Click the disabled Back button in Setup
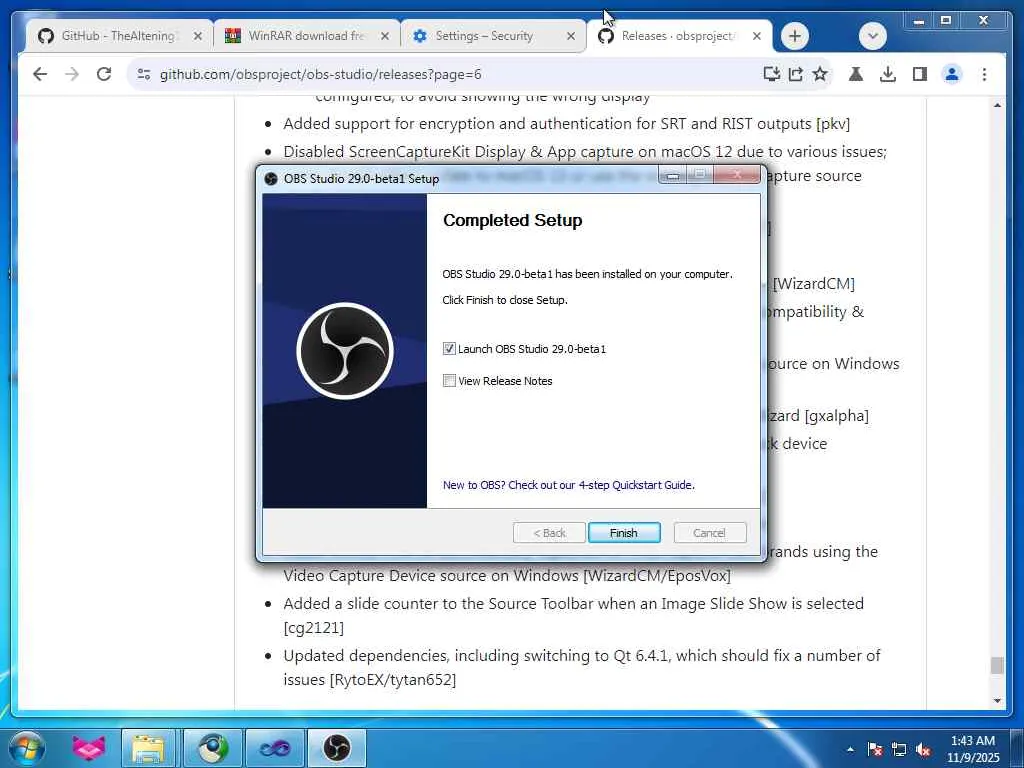The image size is (1024, 768). 549,533
